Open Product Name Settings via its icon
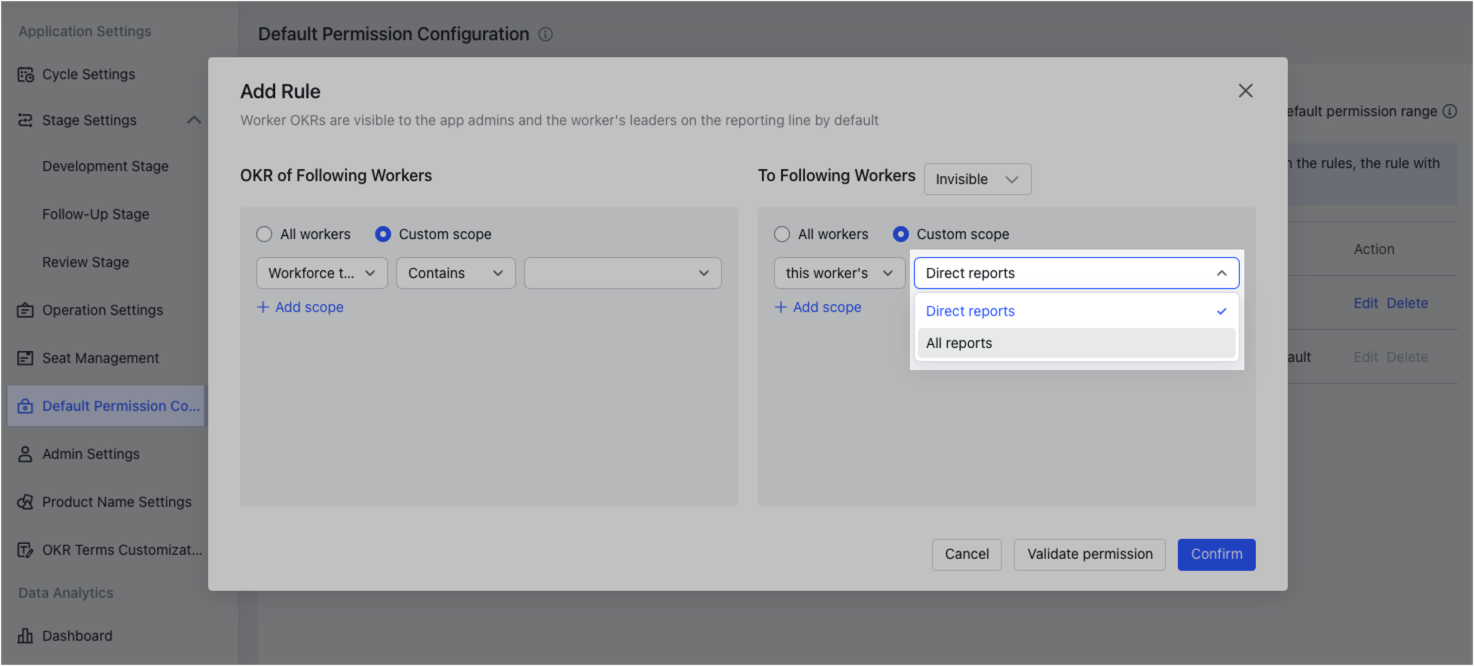 tap(24, 501)
